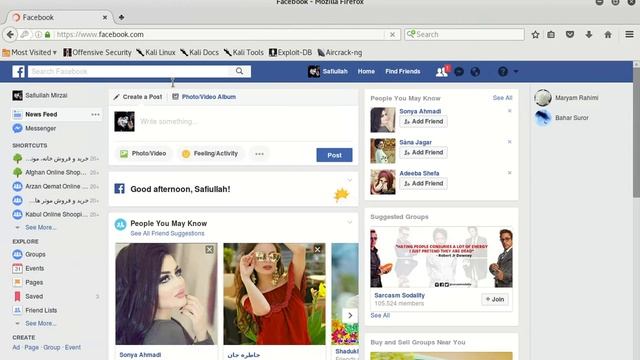640x360 pixels.
Task: Add Sonya Ahmadi as friend
Action: (423, 122)
